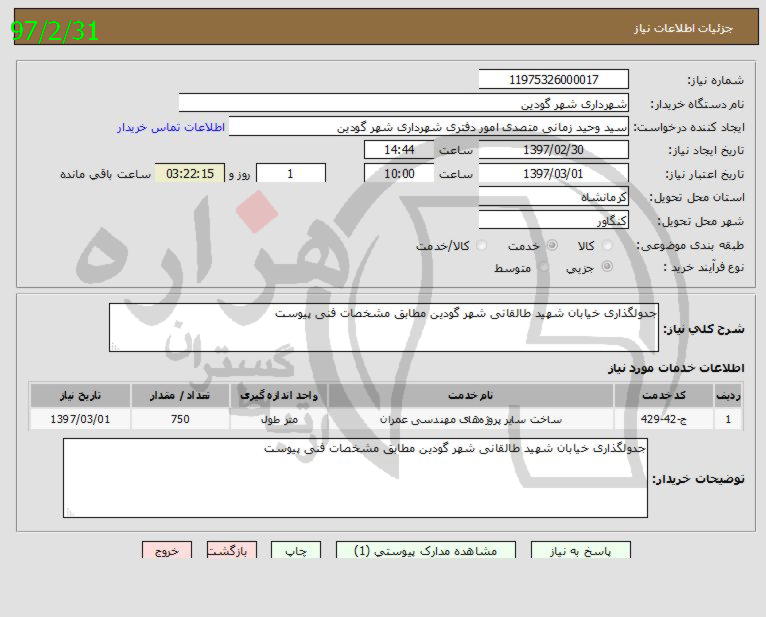The image size is (766, 617).
Task: Click the شماره نیاز field 11975326000017
Action: point(553,80)
